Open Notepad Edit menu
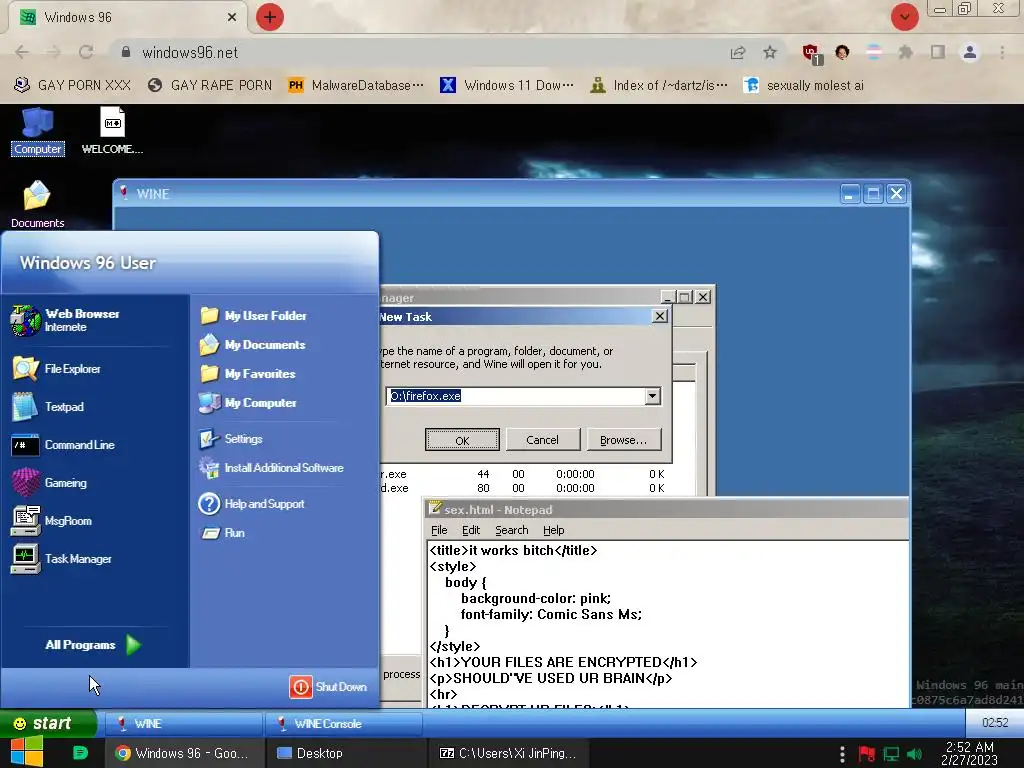Screen dimensions: 1024x768 (470, 530)
